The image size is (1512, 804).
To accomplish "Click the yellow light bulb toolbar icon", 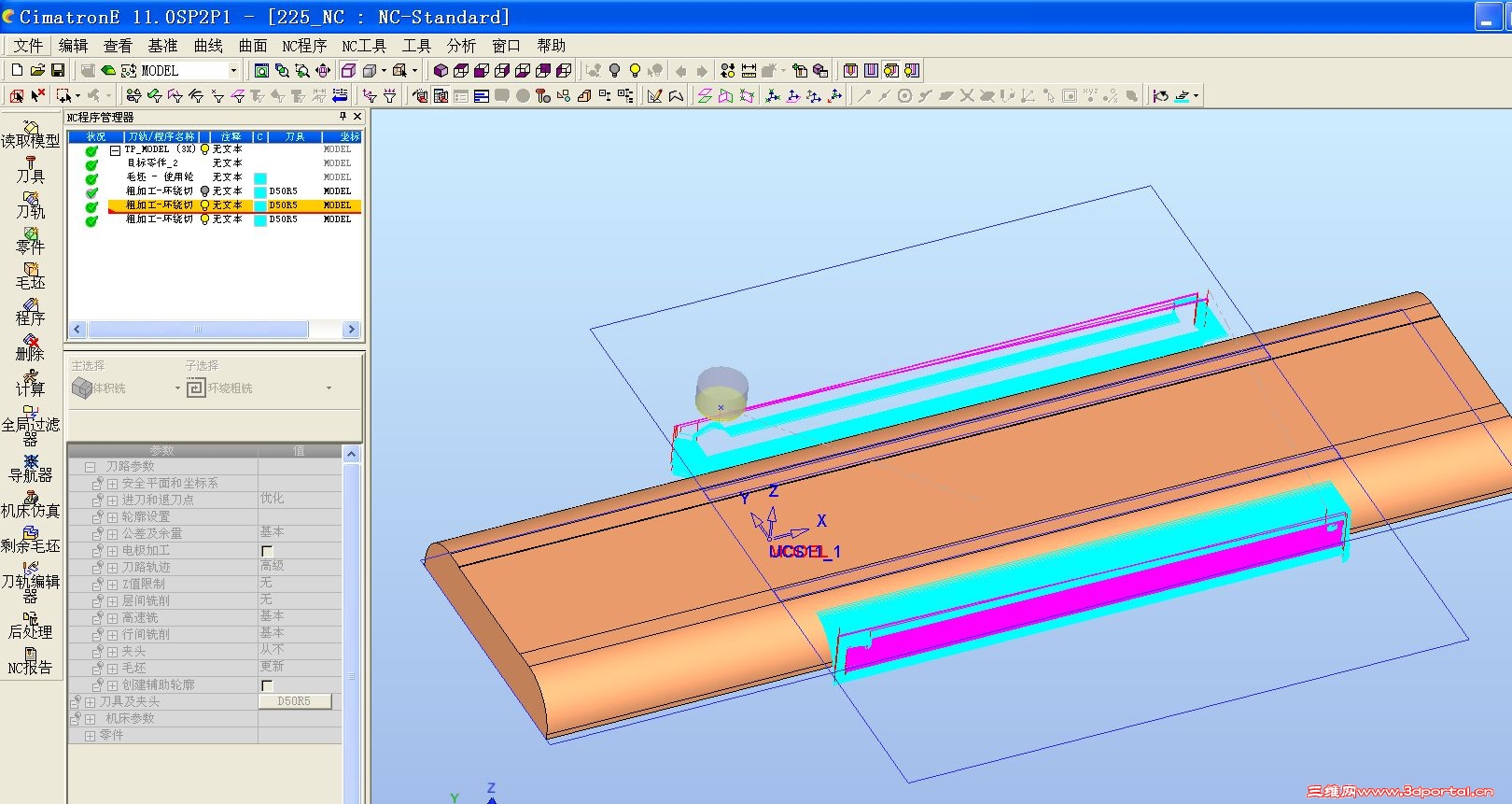I will tap(635, 70).
